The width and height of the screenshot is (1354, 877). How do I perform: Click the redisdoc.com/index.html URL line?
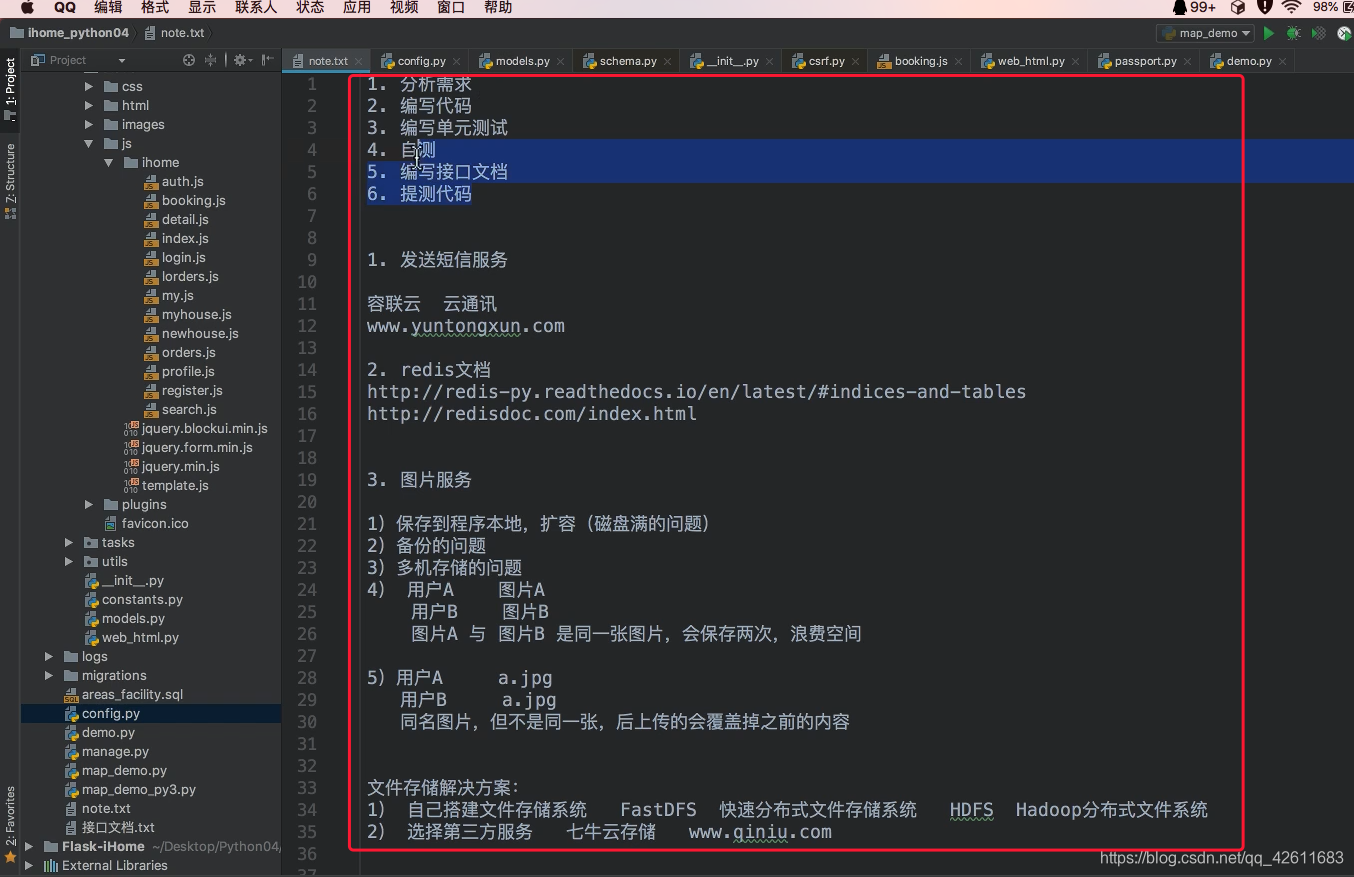point(532,414)
